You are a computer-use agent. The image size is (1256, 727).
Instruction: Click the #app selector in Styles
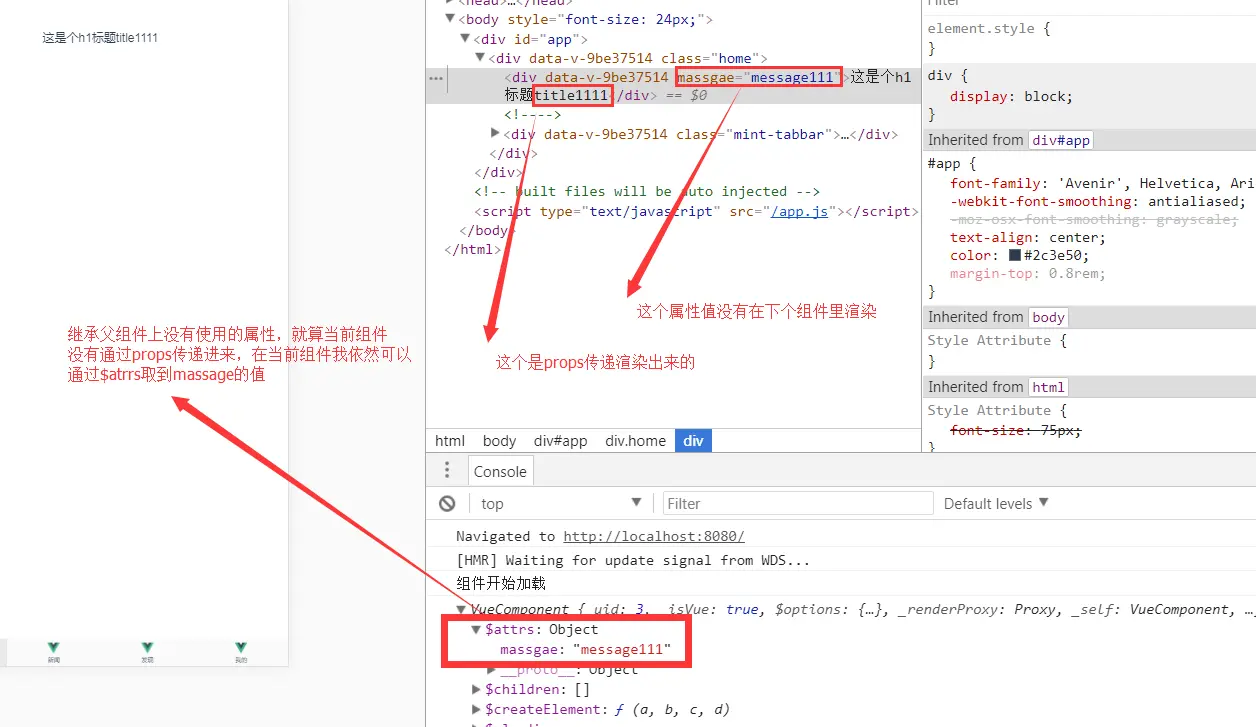(x=951, y=164)
